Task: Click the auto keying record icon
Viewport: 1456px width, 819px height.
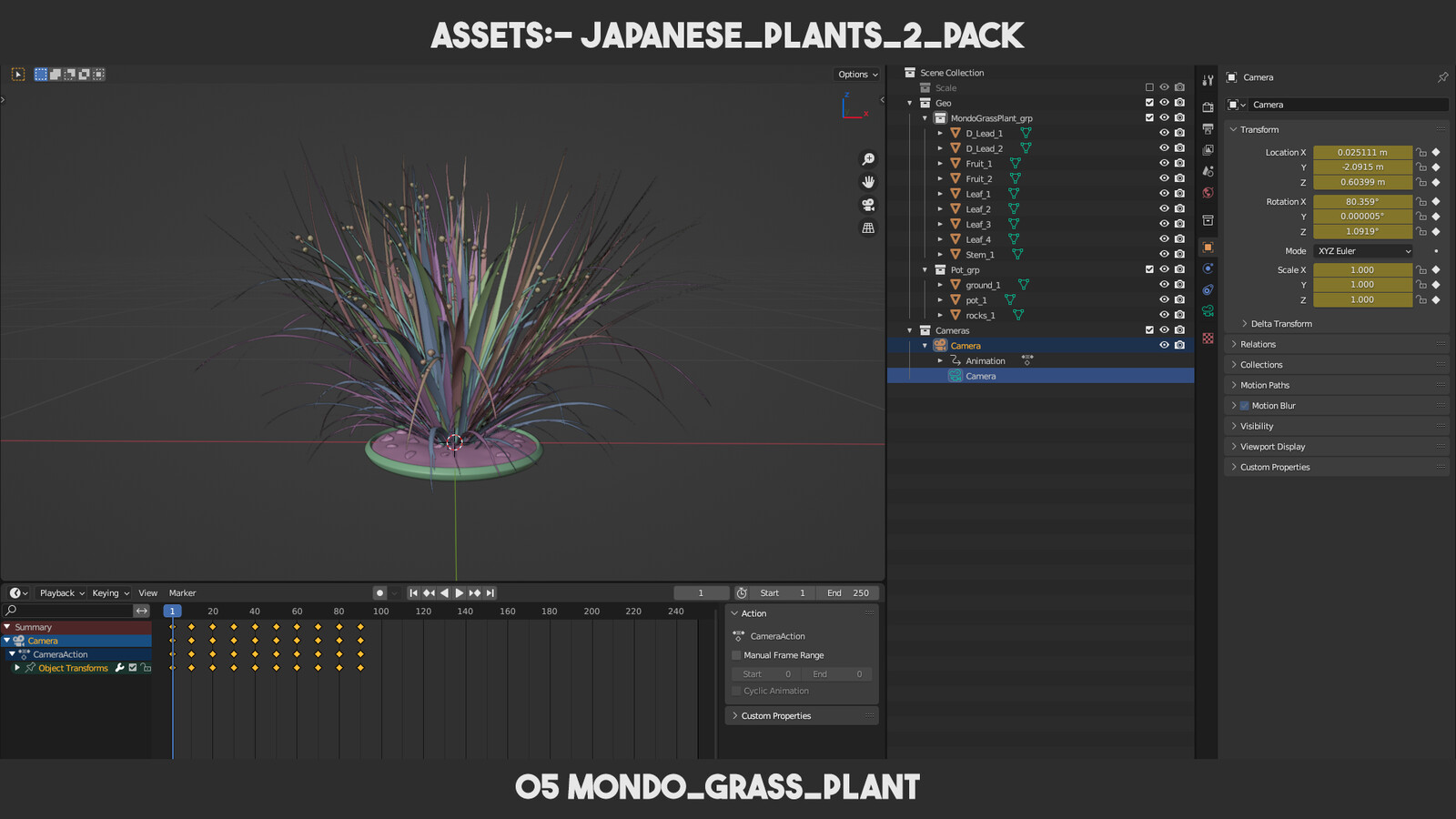Action: 379,592
